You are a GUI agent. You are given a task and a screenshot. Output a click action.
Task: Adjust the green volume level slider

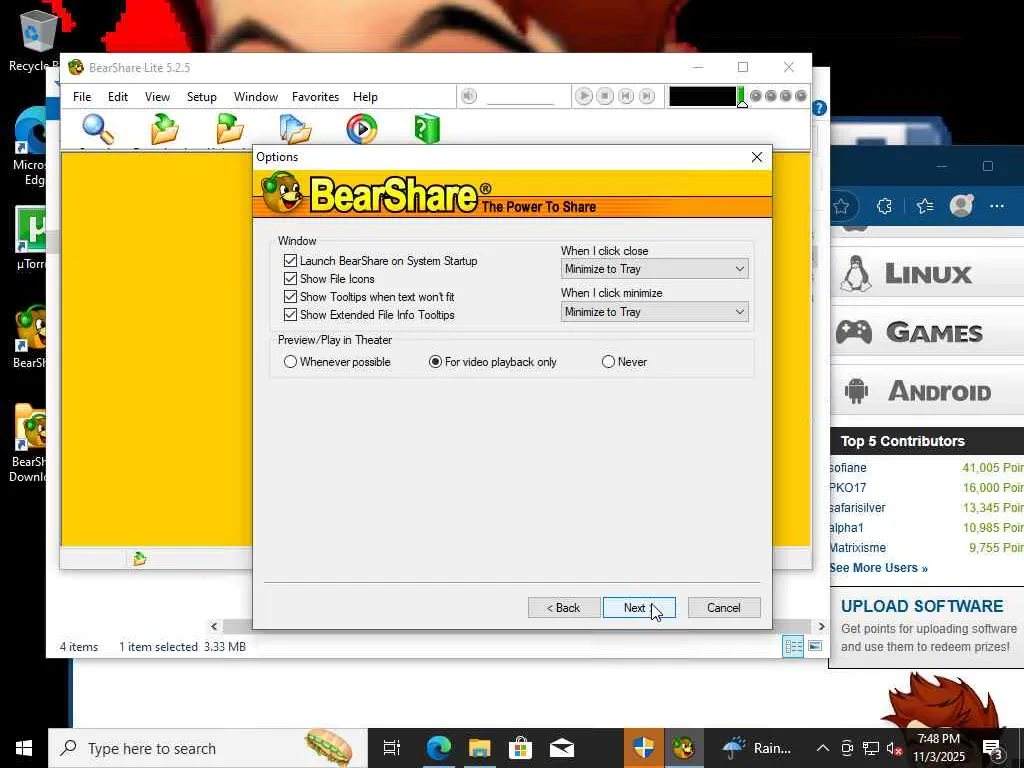click(742, 97)
